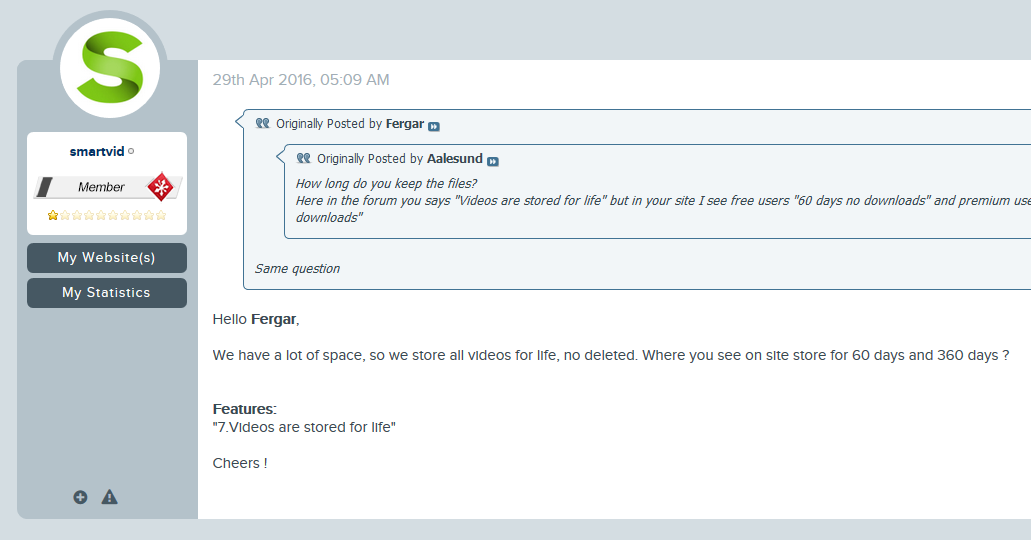Click the offline status circle beside smartvid
The height and width of the screenshot is (540, 1031).
131,151
